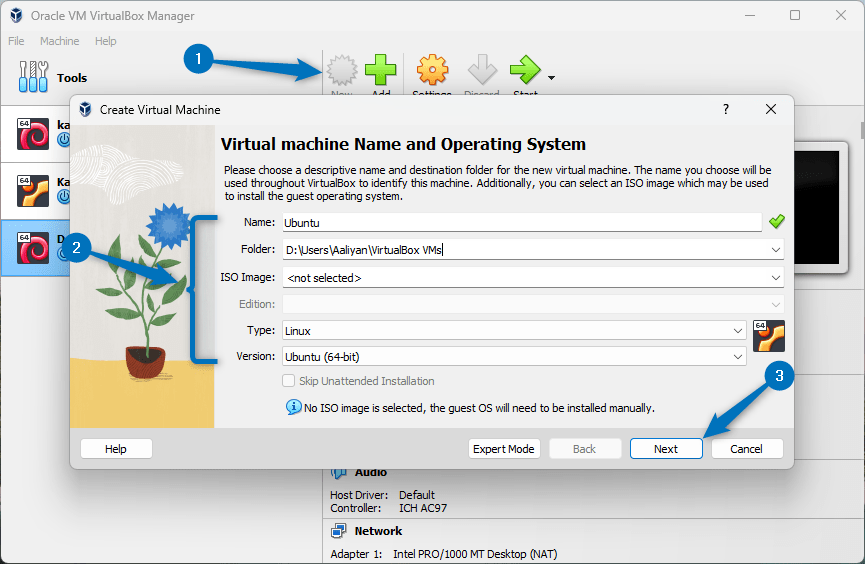Screen dimensions: 865x564
Task: Click the New machine toolbar icon
Action: pos(342,70)
